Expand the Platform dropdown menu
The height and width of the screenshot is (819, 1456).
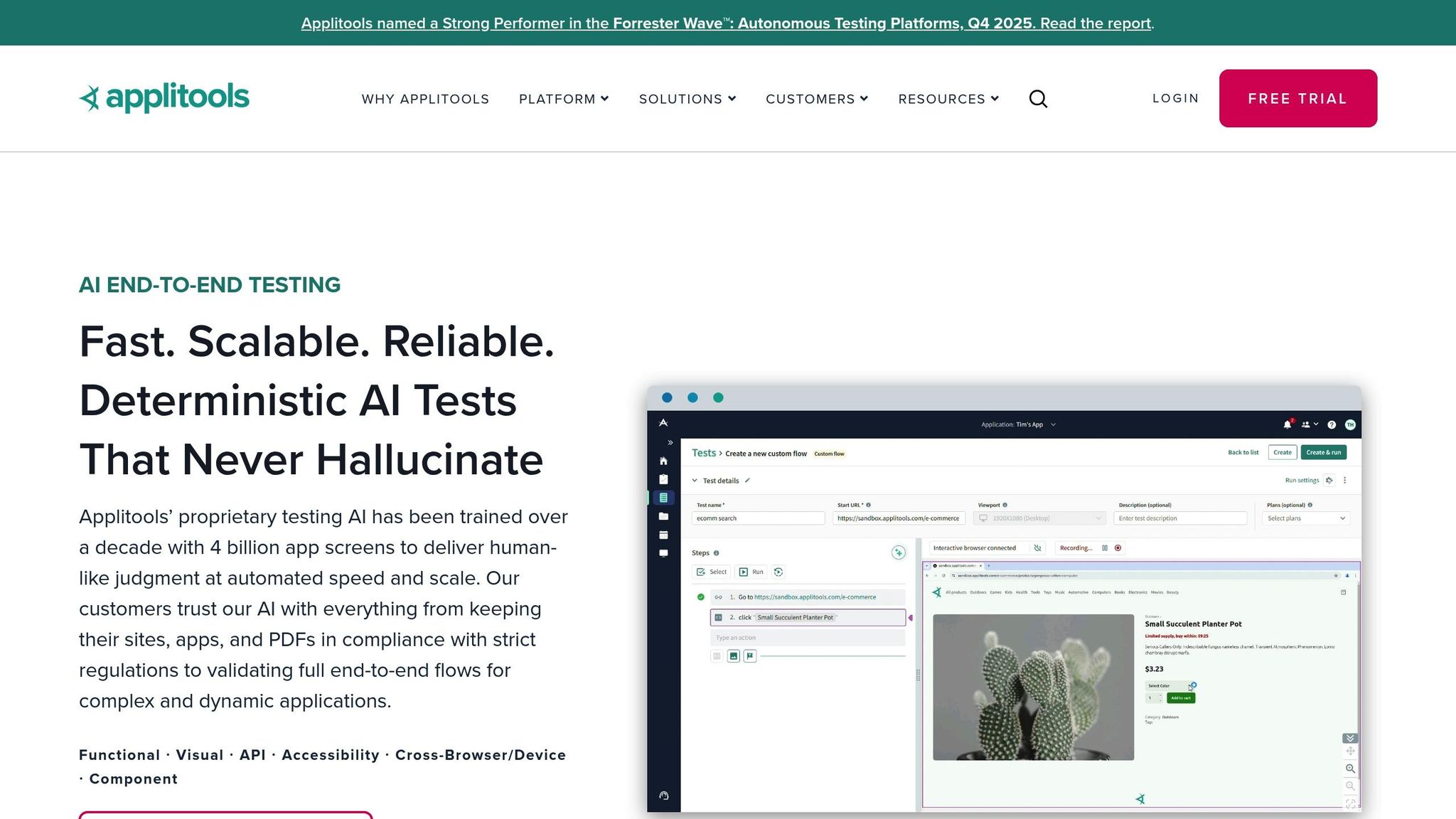coord(564,99)
